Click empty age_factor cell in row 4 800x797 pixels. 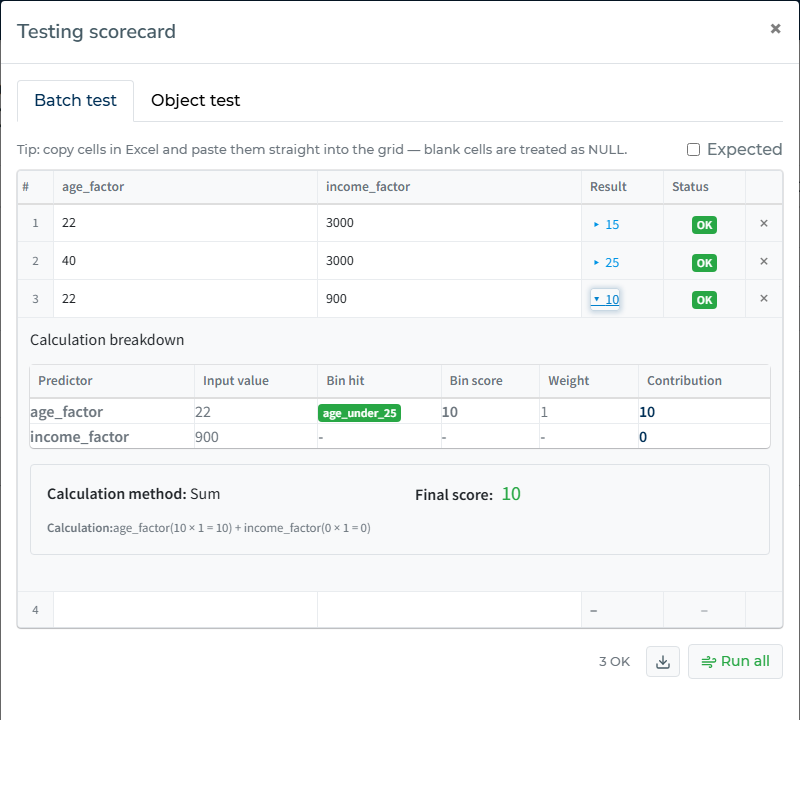click(x=185, y=610)
